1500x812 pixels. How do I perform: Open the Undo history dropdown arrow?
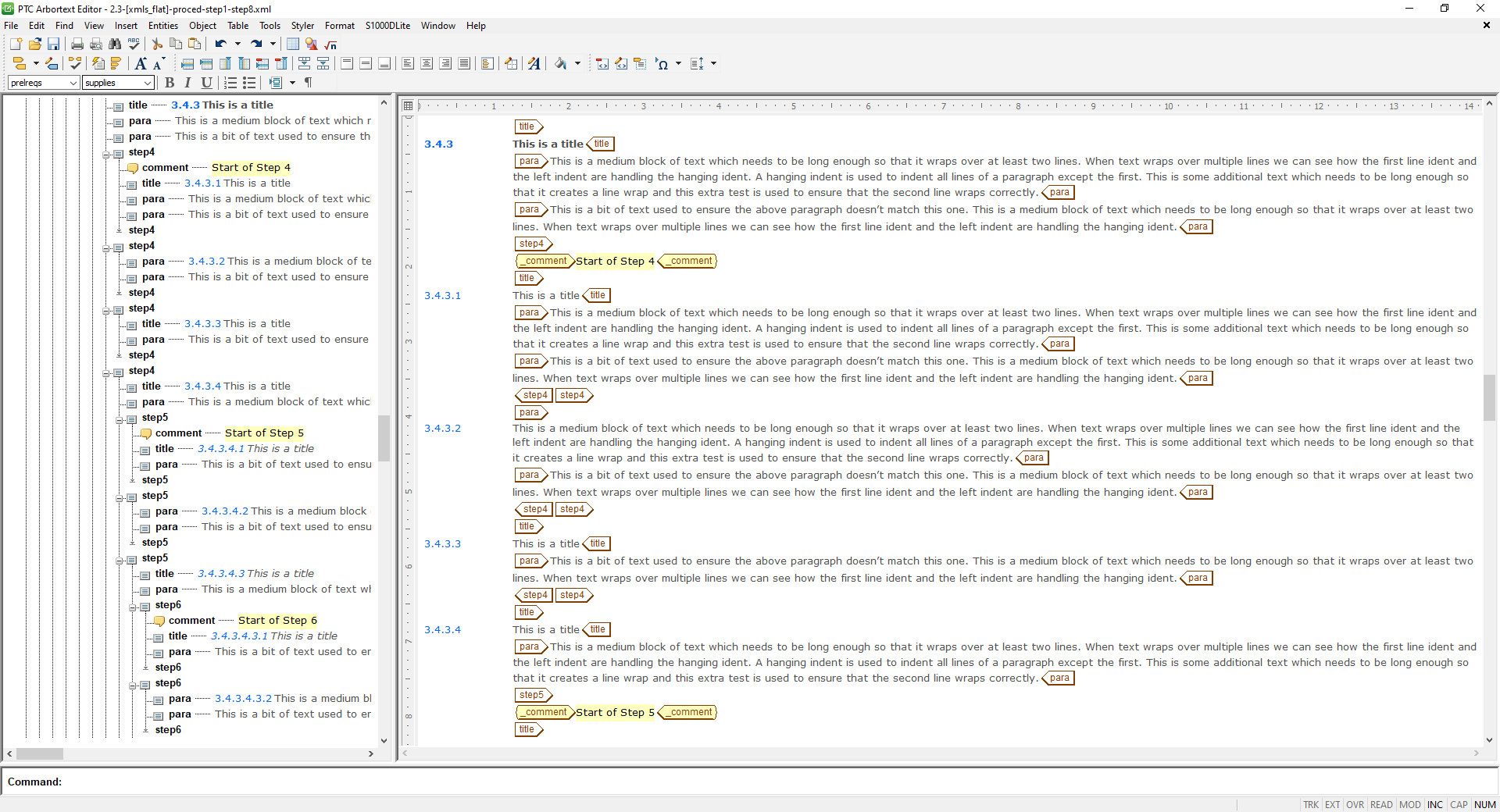[237, 45]
